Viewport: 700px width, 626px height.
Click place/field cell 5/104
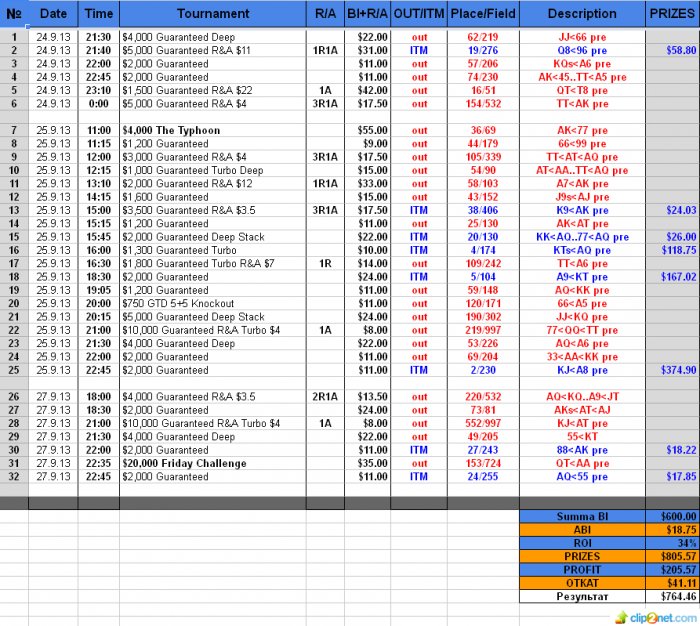click(x=483, y=277)
